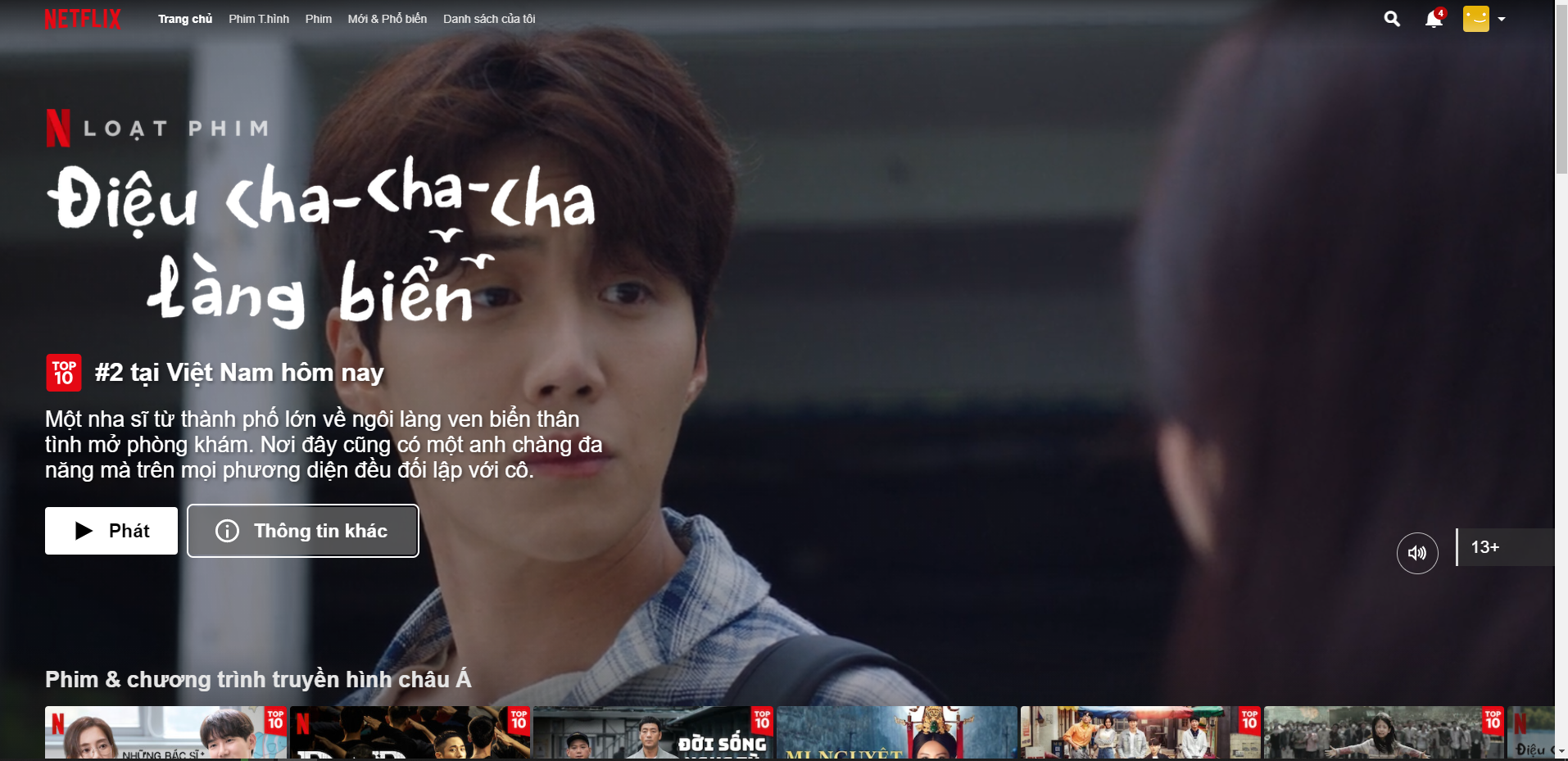
Task: Click the Thông tin khác button
Action: click(x=303, y=531)
